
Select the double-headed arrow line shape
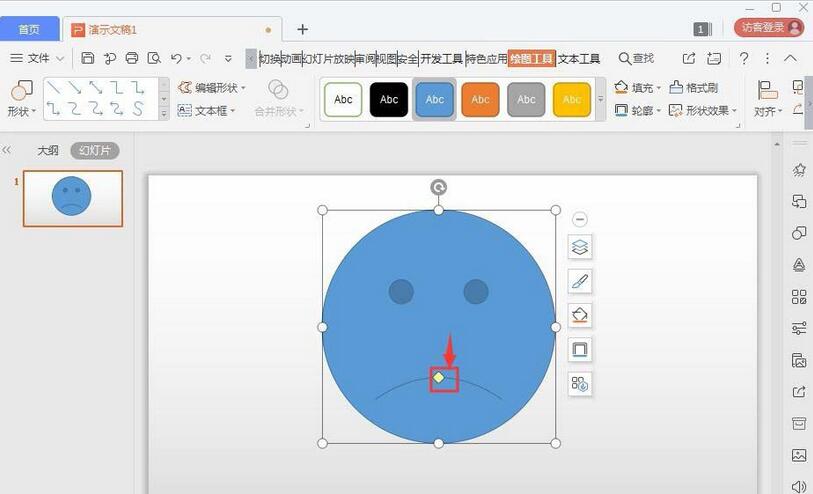[95, 88]
